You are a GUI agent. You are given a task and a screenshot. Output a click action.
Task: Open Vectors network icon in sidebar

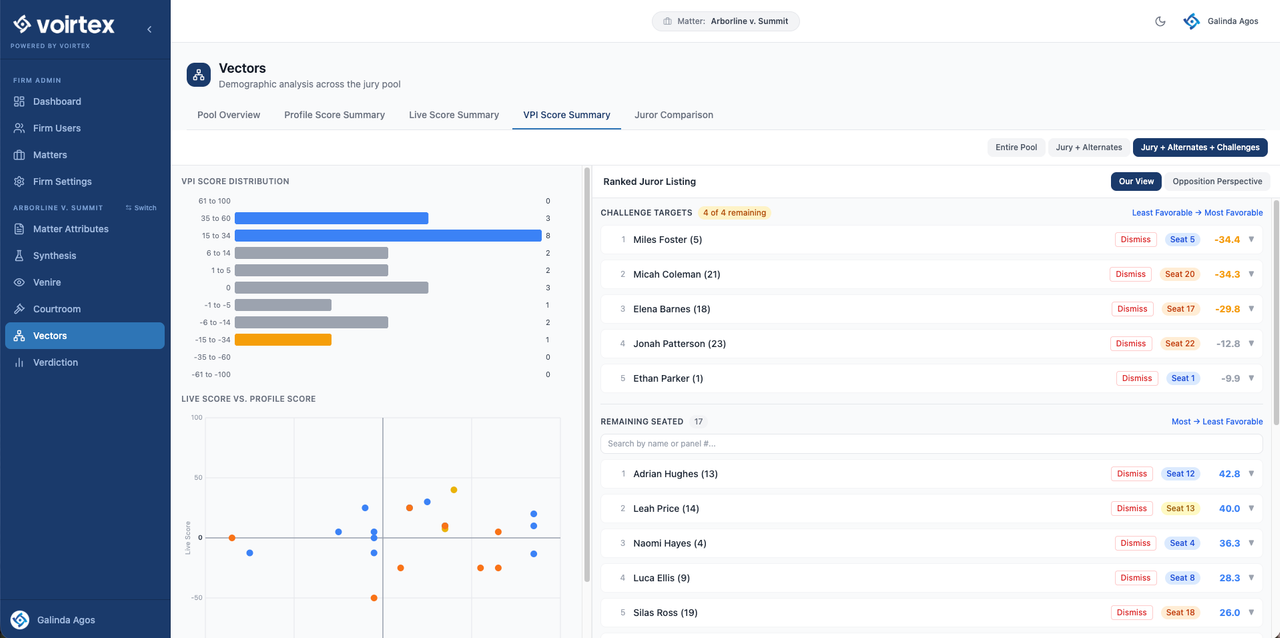19,336
